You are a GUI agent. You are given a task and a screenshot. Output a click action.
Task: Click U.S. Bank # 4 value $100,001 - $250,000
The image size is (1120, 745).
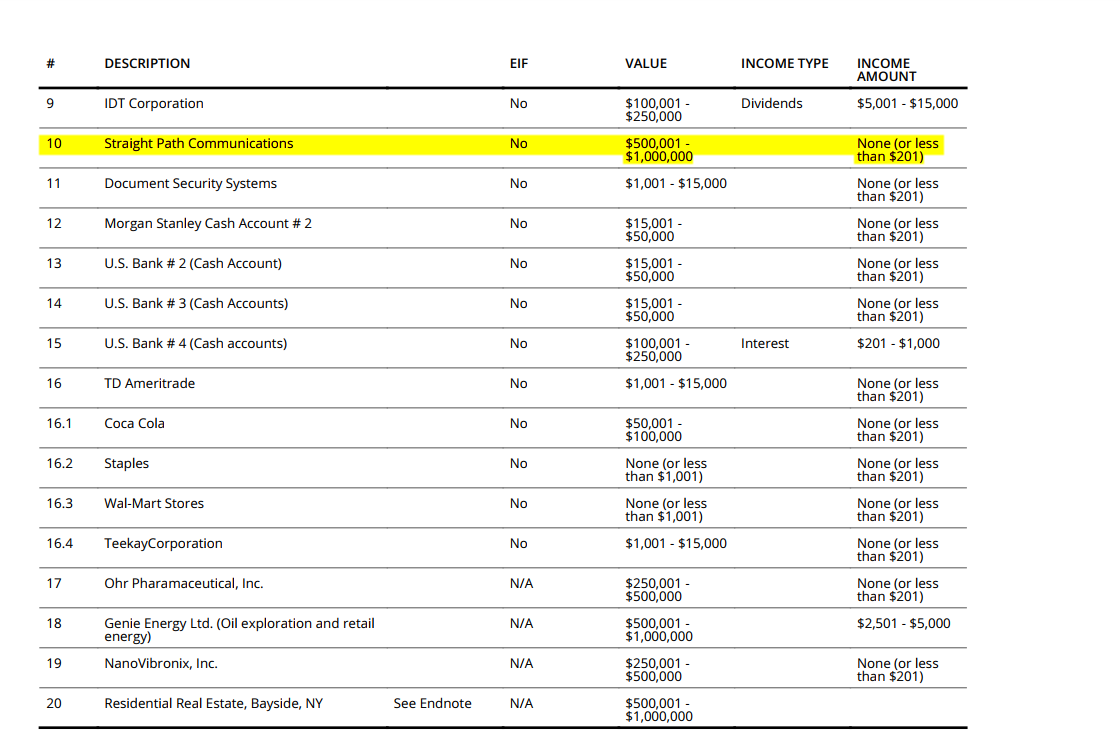click(x=657, y=350)
